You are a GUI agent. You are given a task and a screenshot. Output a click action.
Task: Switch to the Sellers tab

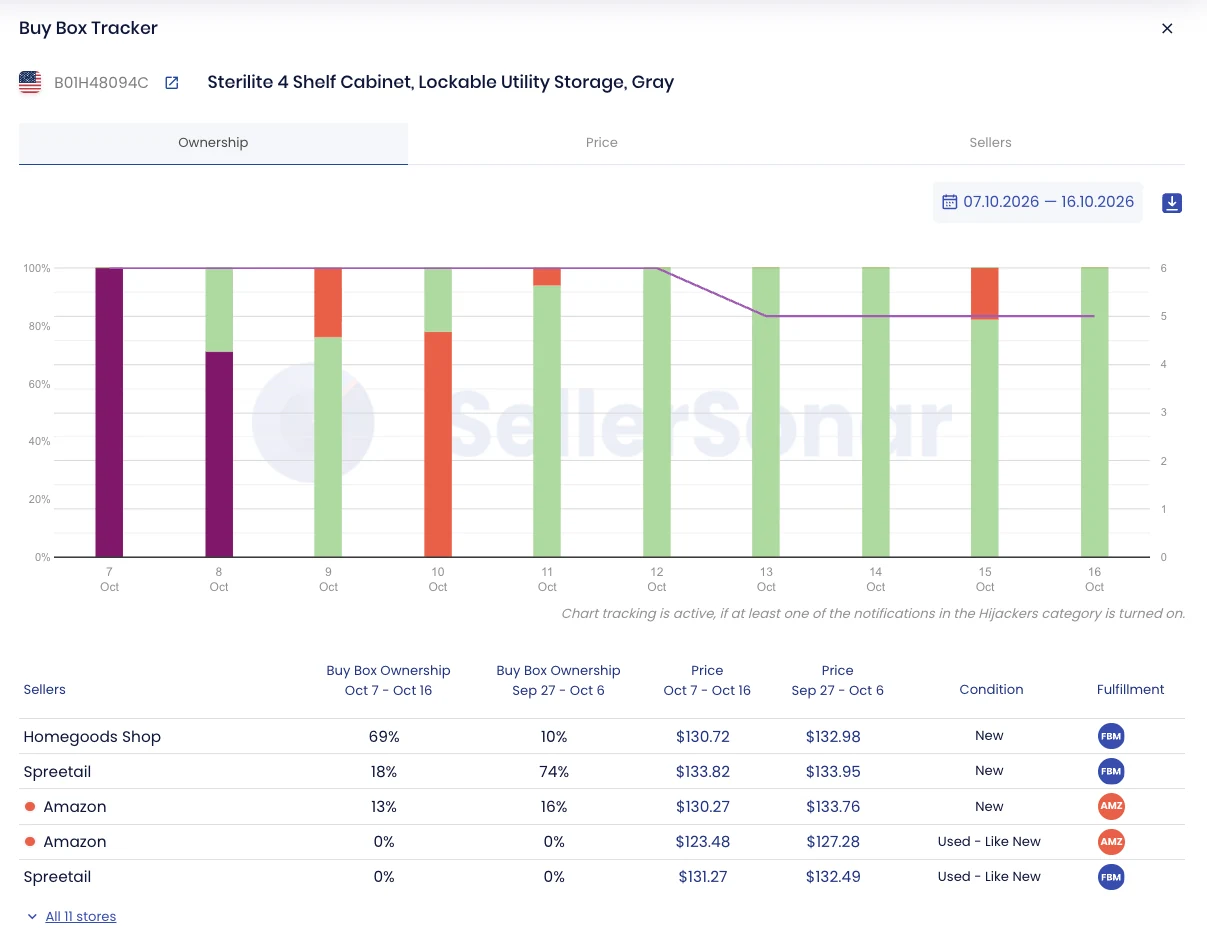click(990, 143)
